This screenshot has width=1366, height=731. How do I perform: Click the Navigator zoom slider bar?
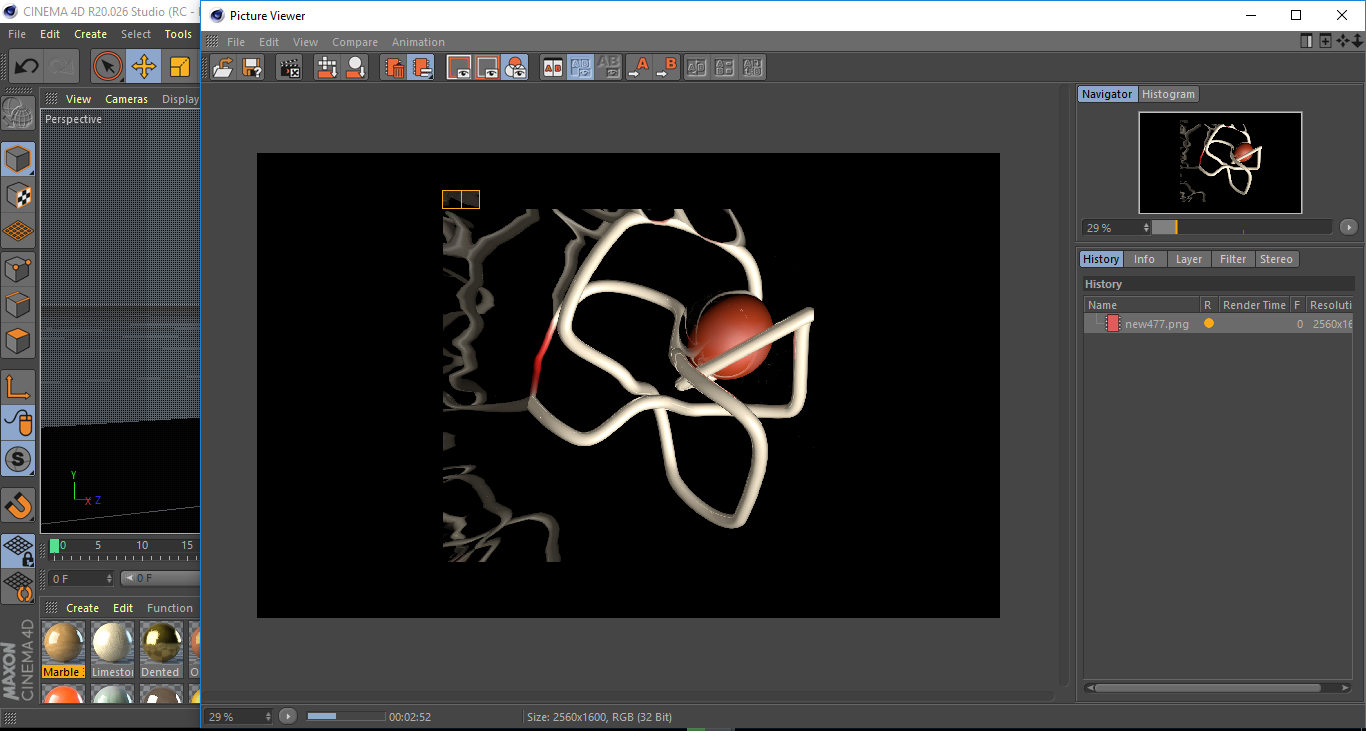(x=1242, y=227)
